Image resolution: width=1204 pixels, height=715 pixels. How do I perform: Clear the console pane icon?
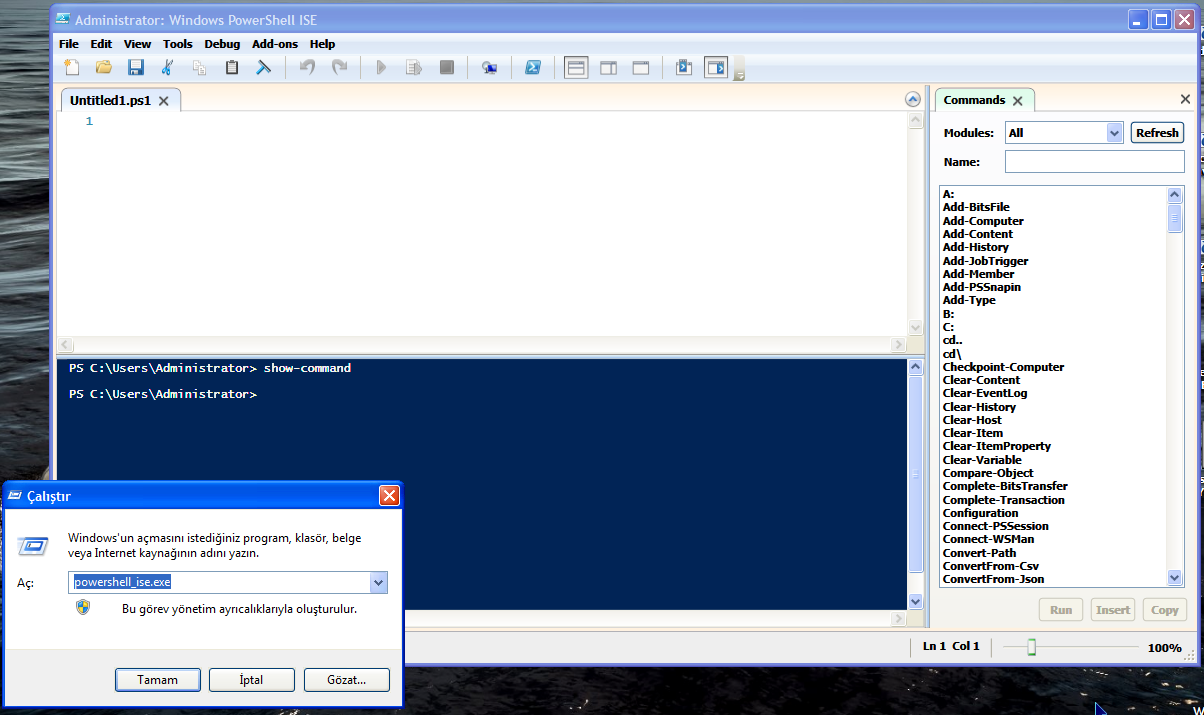(x=264, y=67)
